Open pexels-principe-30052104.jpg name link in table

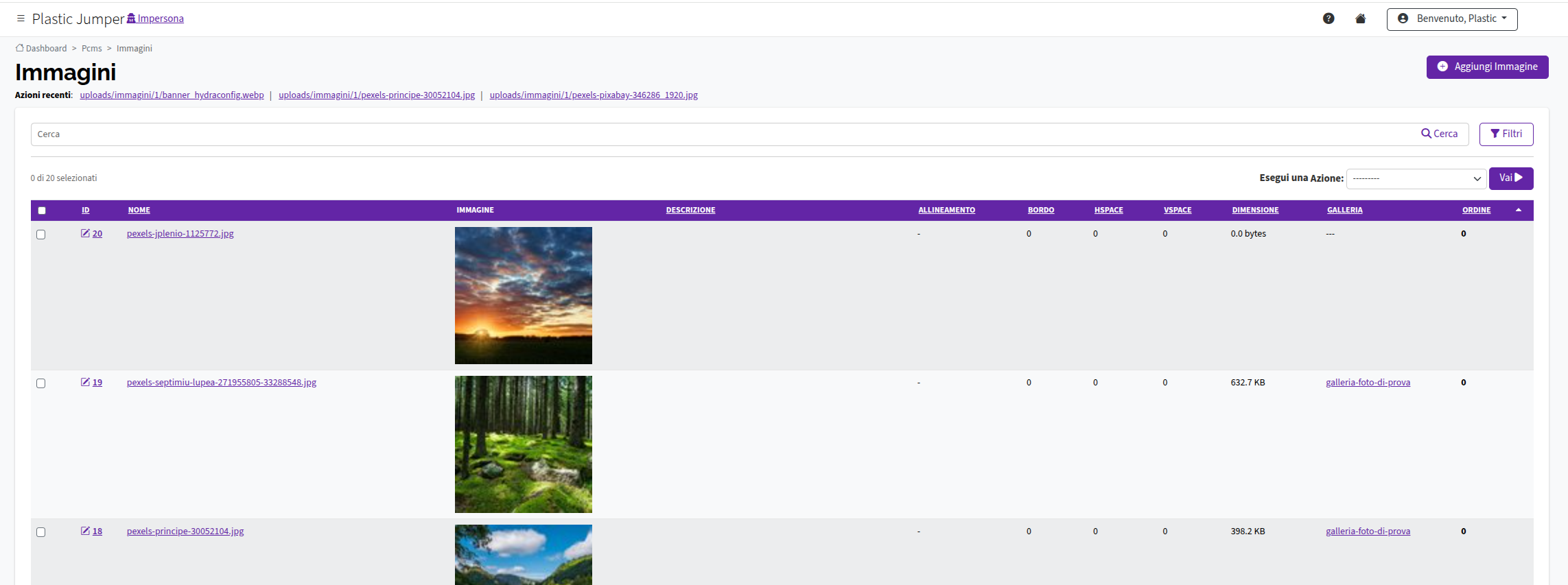click(x=185, y=532)
